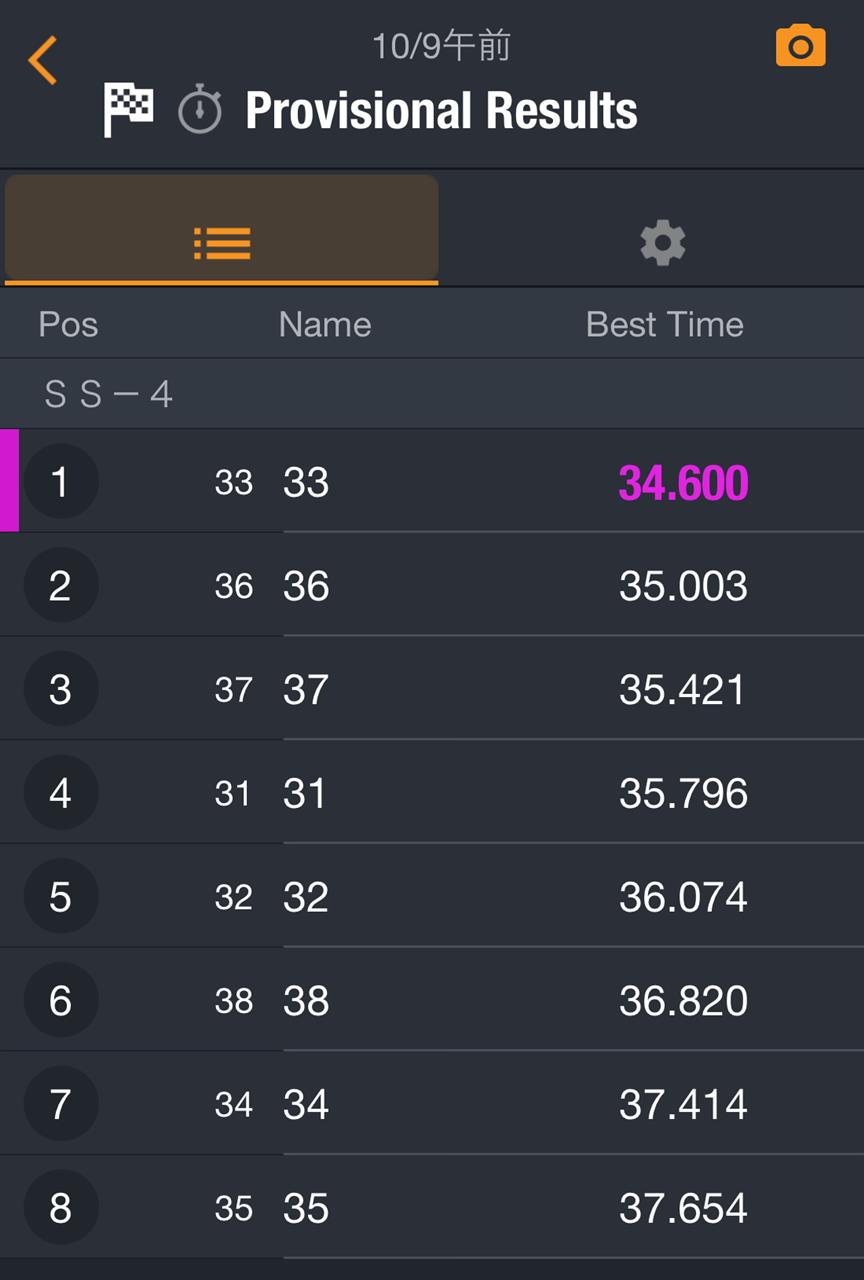Open the first-place row for racer 33
Image resolution: width=864 pixels, height=1280 pixels.
[x=432, y=481]
